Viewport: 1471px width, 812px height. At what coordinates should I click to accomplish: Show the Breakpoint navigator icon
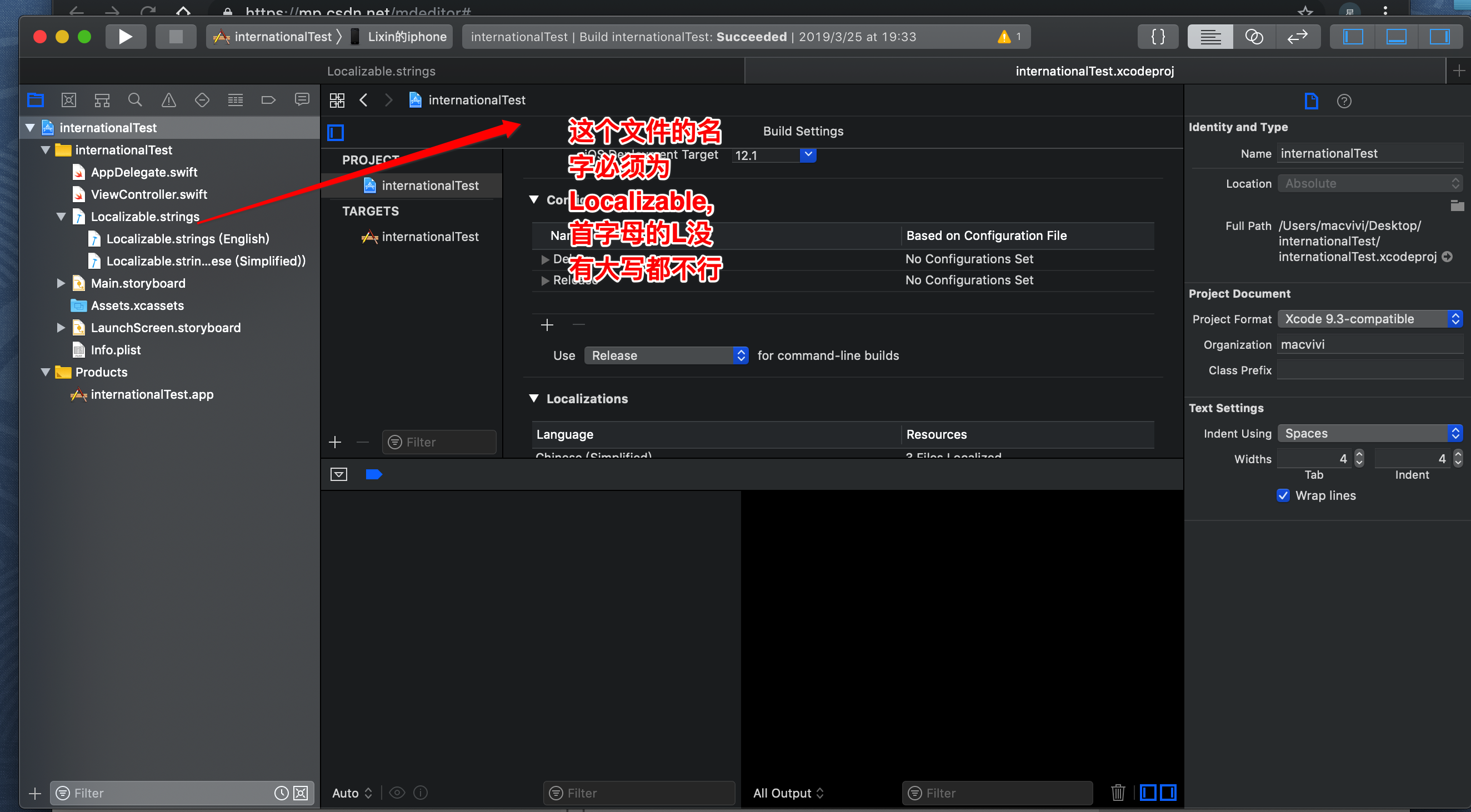(268, 101)
